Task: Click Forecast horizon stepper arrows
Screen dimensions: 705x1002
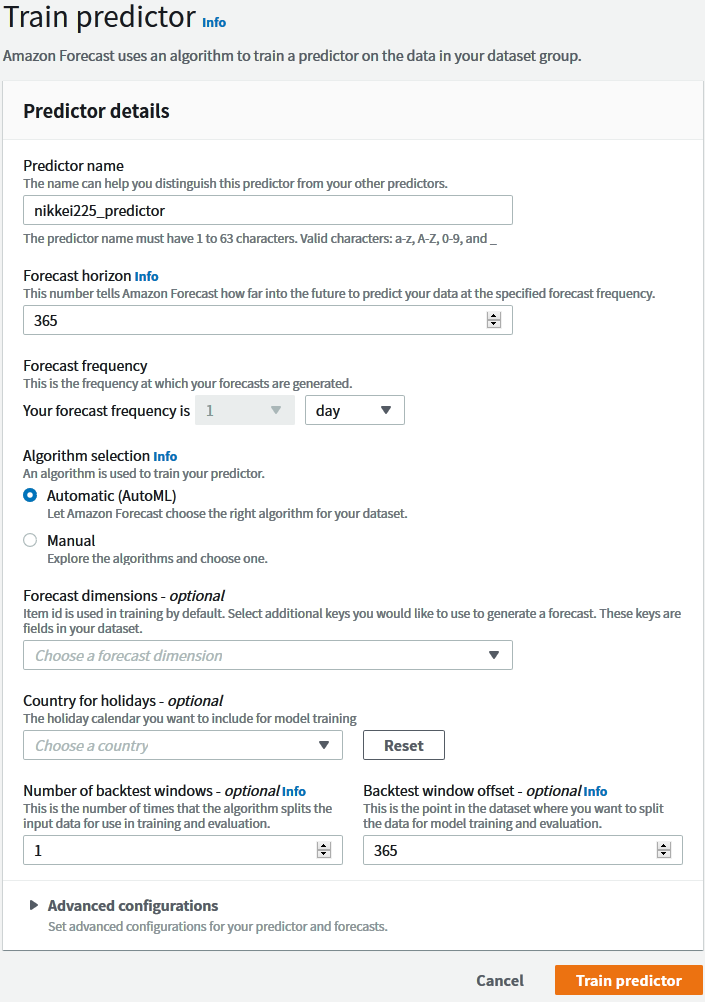Action: coord(493,320)
